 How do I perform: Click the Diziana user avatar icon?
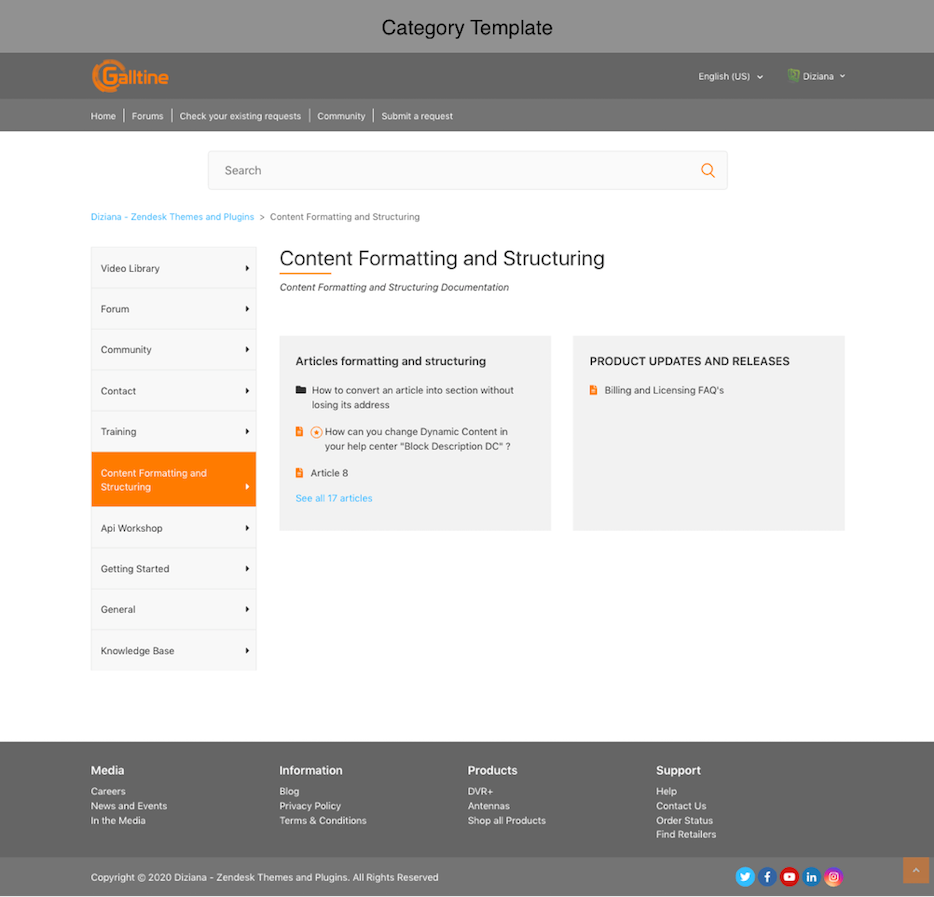tap(793, 76)
